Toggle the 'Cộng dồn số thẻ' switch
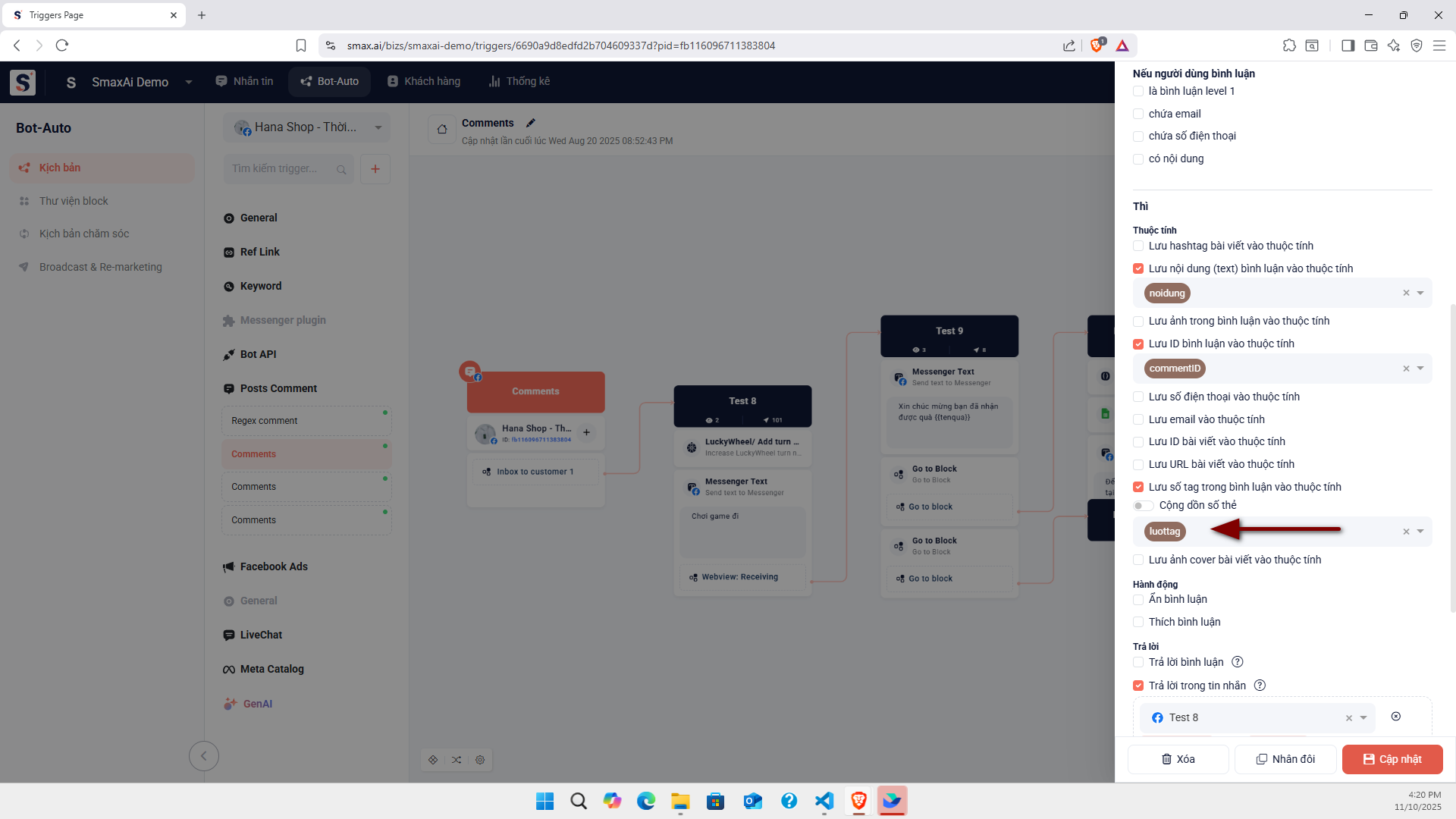Screen dimensions: 1456x819 [1143, 506]
